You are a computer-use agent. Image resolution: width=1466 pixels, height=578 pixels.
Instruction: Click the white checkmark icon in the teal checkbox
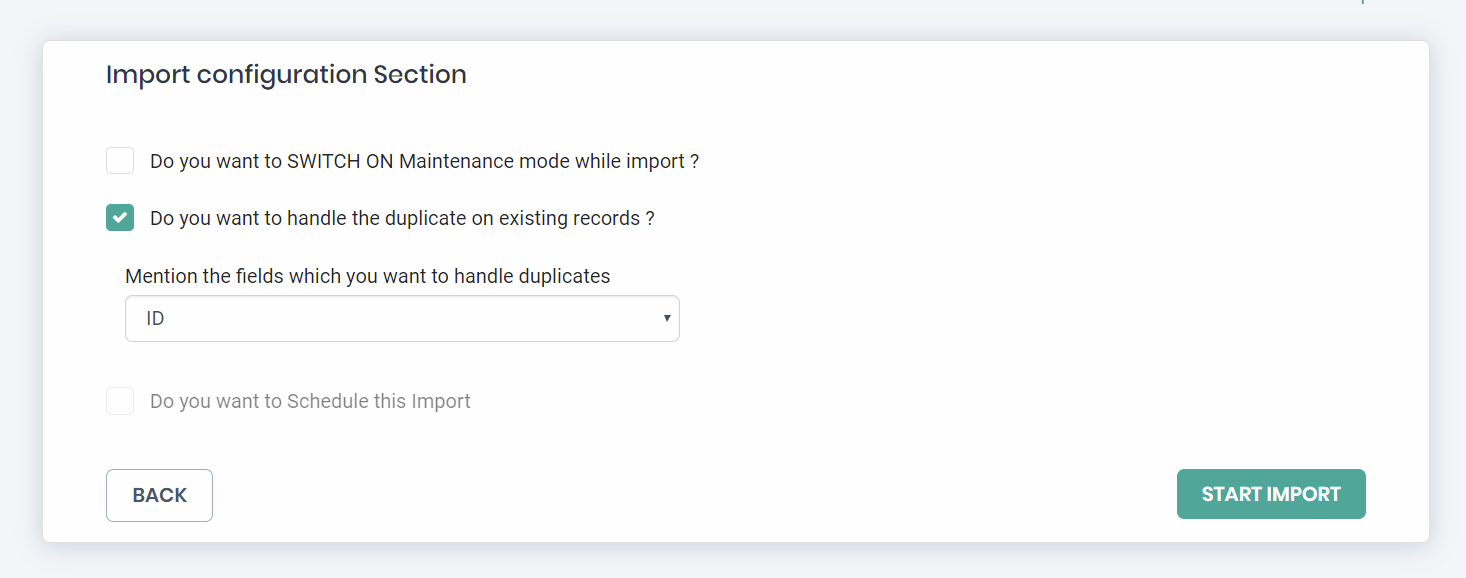(120, 218)
